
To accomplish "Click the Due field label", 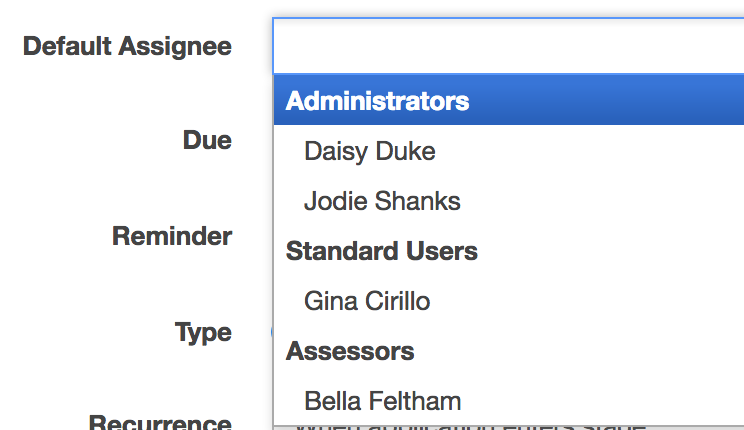I will point(207,140).
